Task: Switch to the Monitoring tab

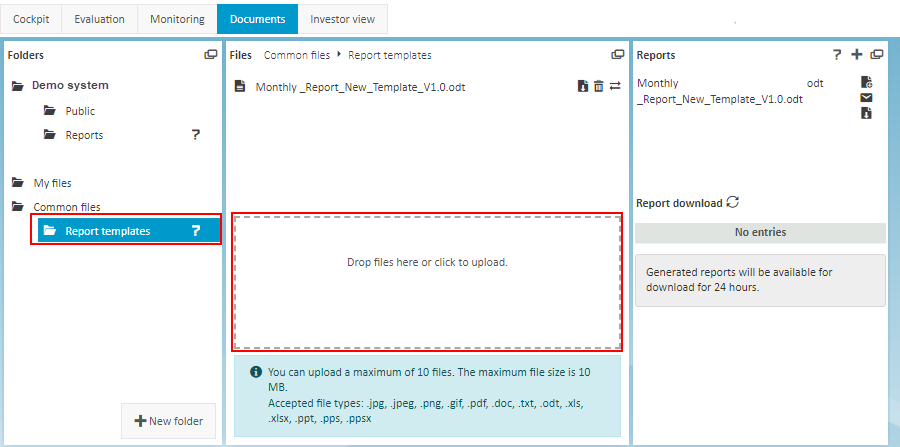Action: click(x=177, y=19)
